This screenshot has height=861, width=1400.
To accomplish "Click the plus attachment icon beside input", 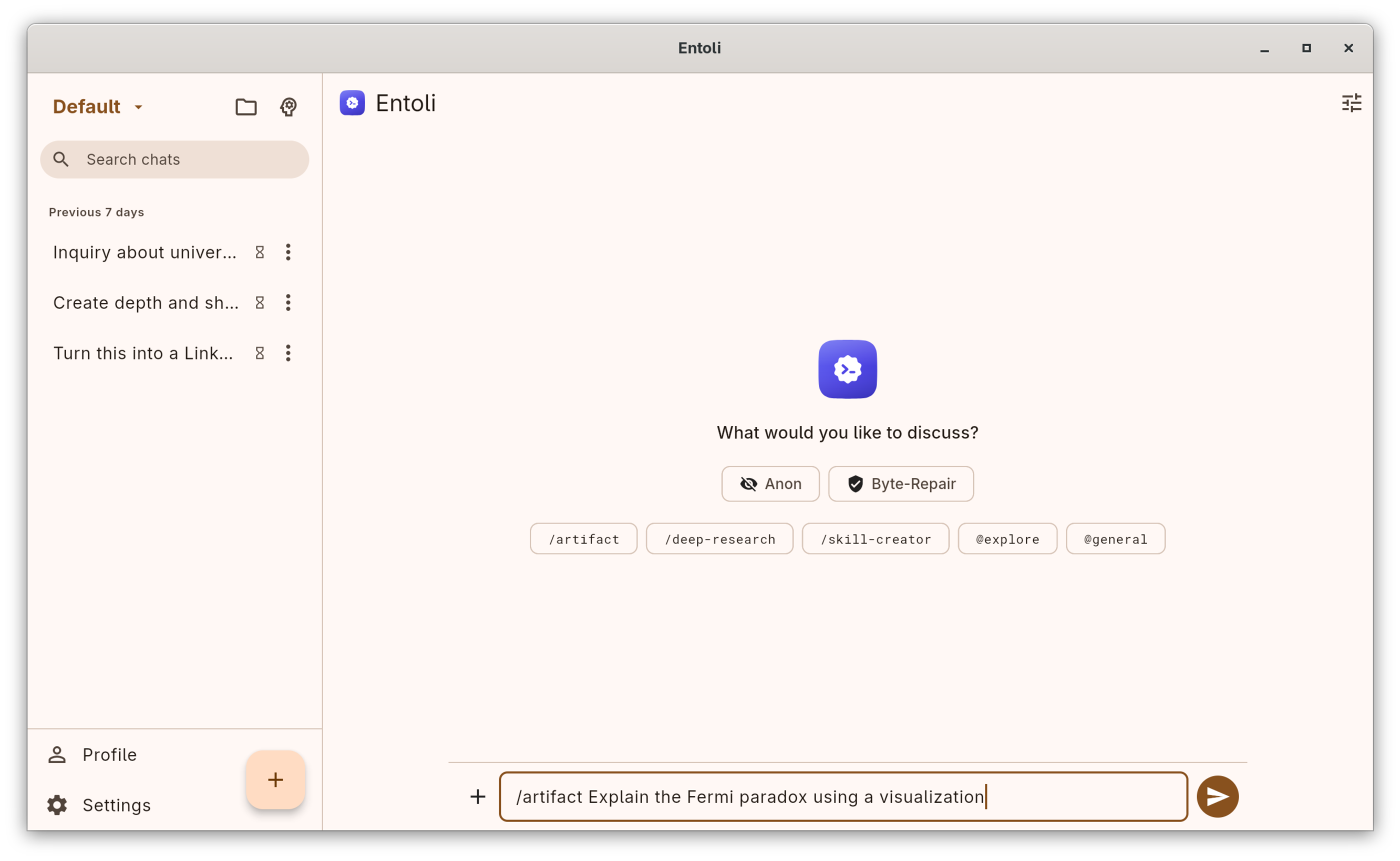I will 478,797.
